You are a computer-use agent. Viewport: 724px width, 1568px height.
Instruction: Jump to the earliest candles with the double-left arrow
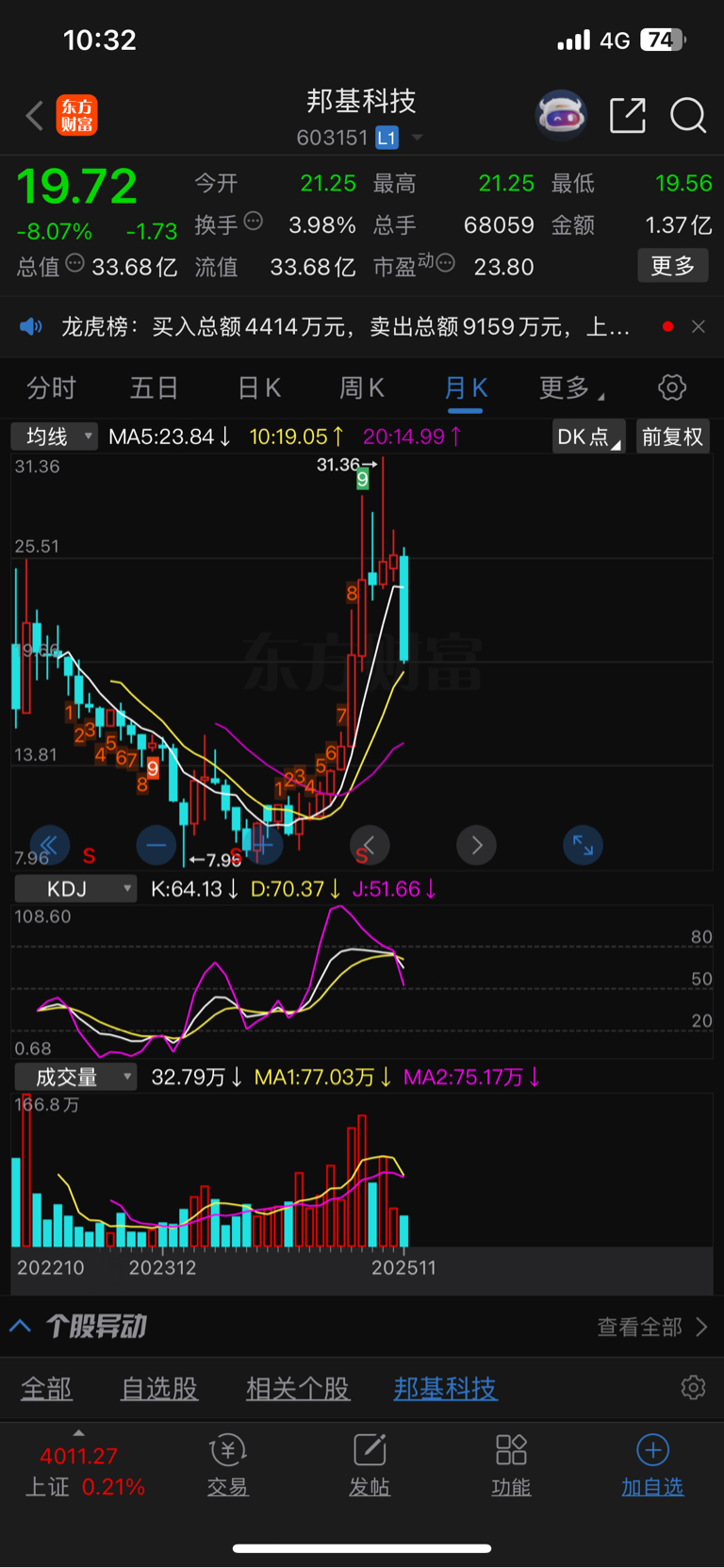49,845
